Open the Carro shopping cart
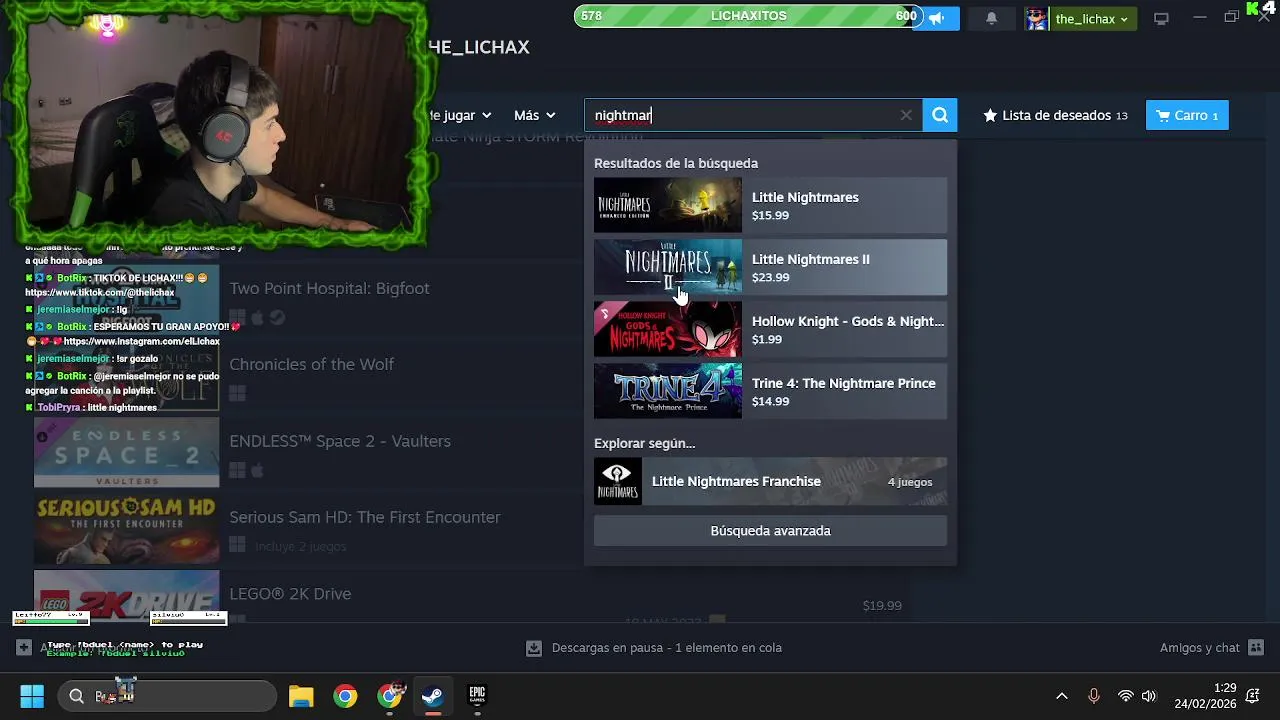Image resolution: width=1280 pixels, height=720 pixels. point(1187,115)
